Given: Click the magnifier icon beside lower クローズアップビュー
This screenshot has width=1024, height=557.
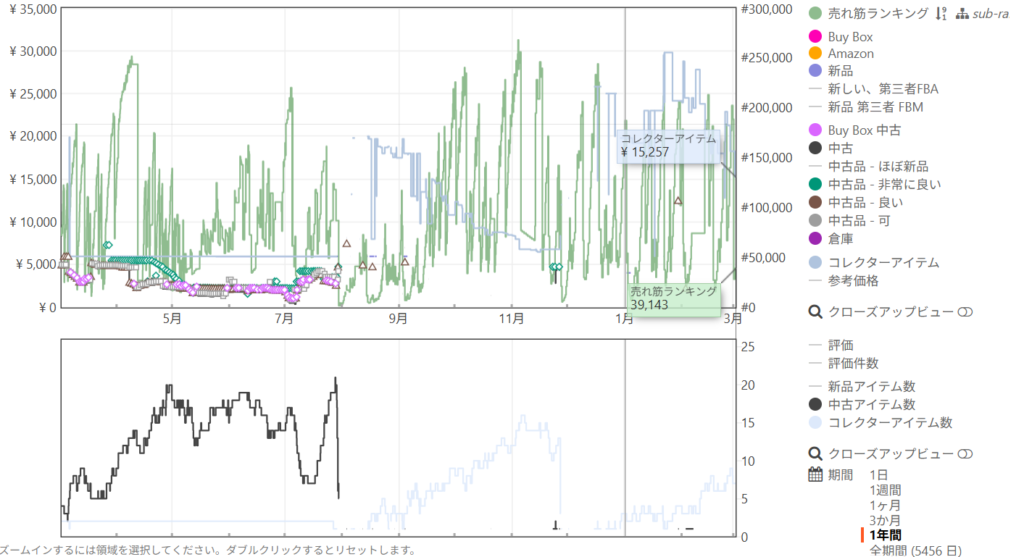Looking at the screenshot, I should tap(815, 453).
